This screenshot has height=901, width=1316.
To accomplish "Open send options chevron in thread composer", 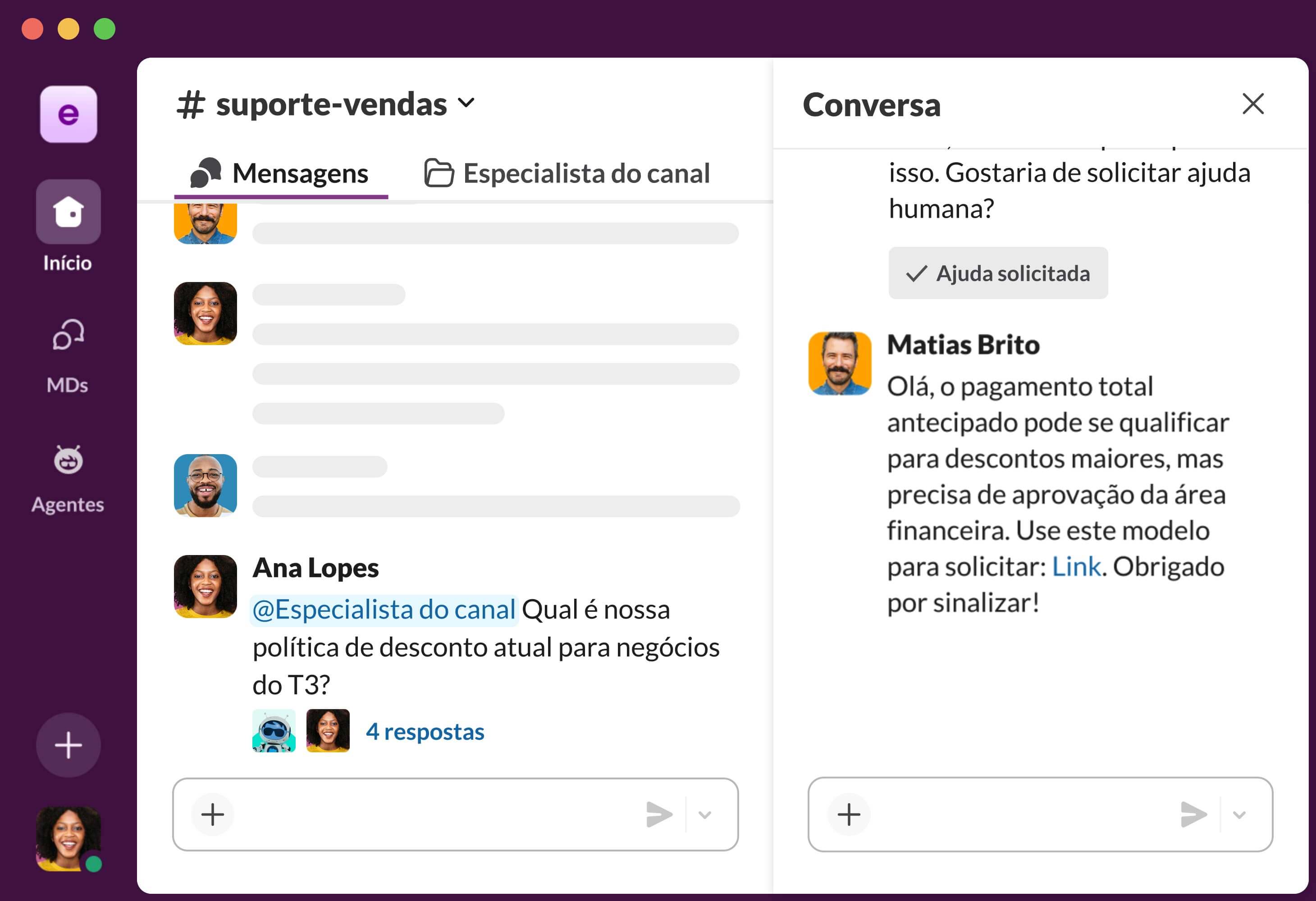I will coord(1239,815).
